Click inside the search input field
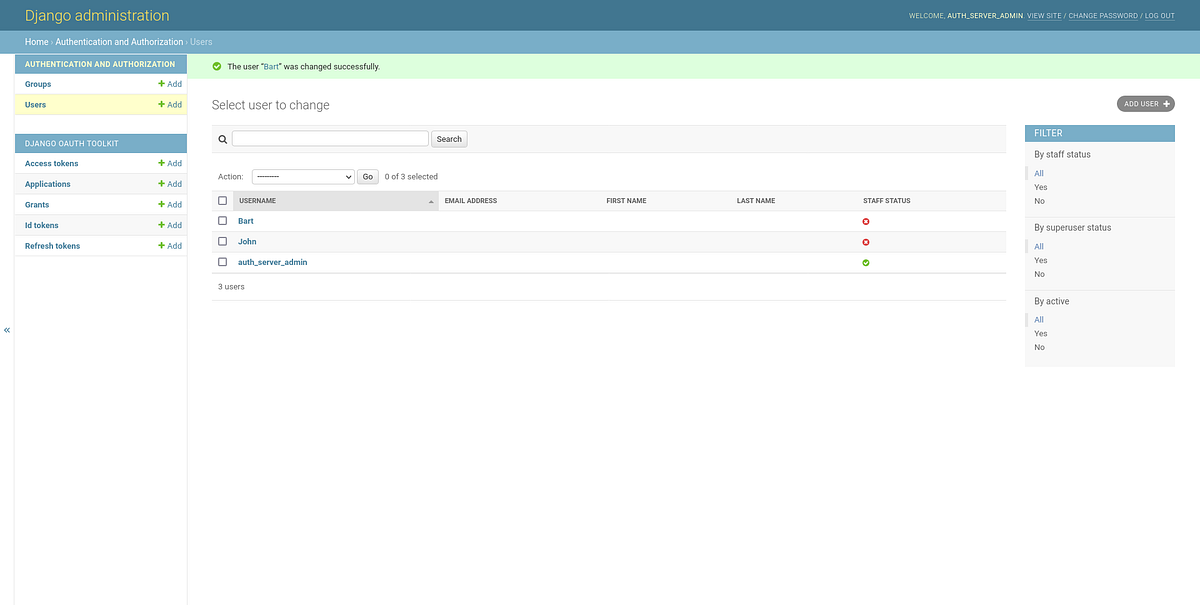 tap(330, 138)
